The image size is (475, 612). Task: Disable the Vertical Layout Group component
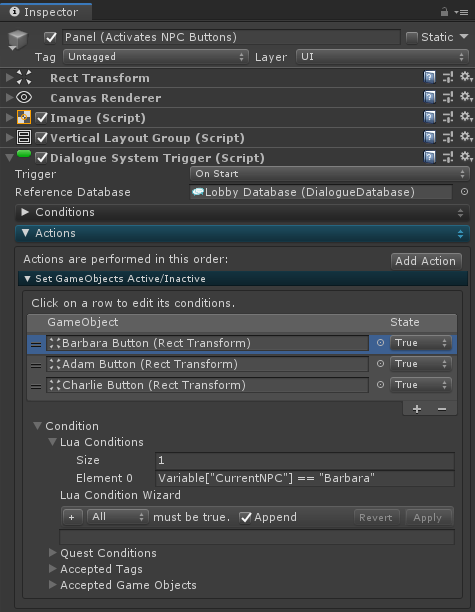[x=41, y=138]
